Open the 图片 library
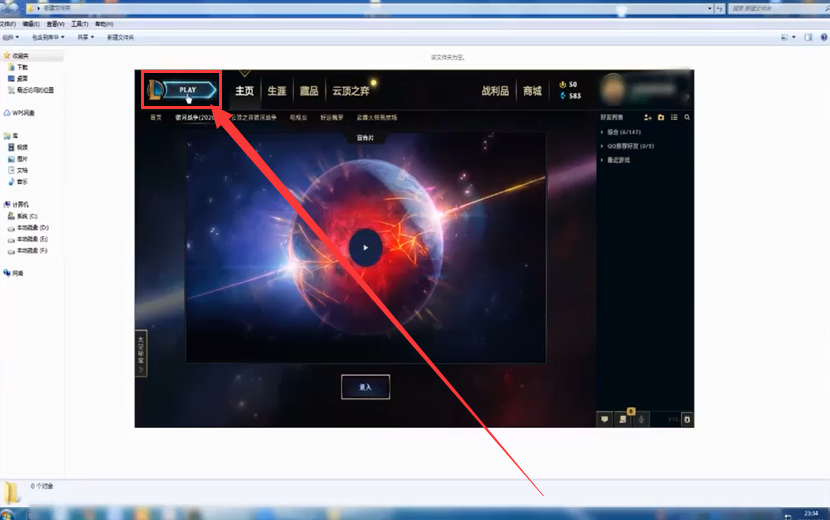 pyautogui.click(x=22, y=159)
